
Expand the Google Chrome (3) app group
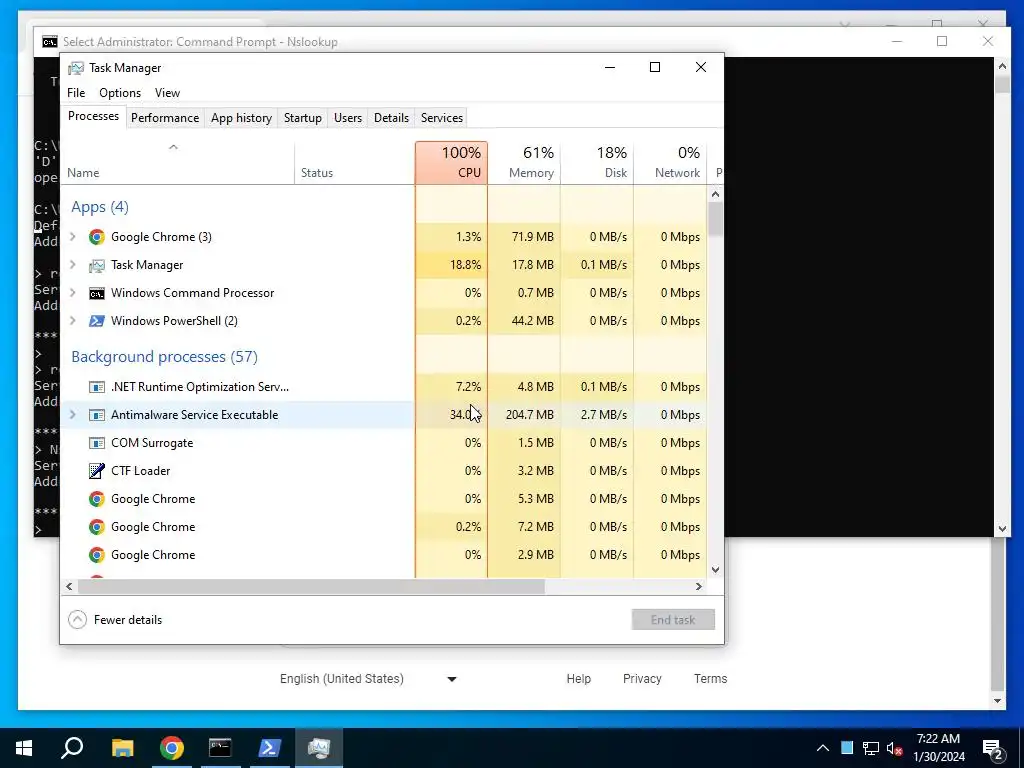(73, 237)
